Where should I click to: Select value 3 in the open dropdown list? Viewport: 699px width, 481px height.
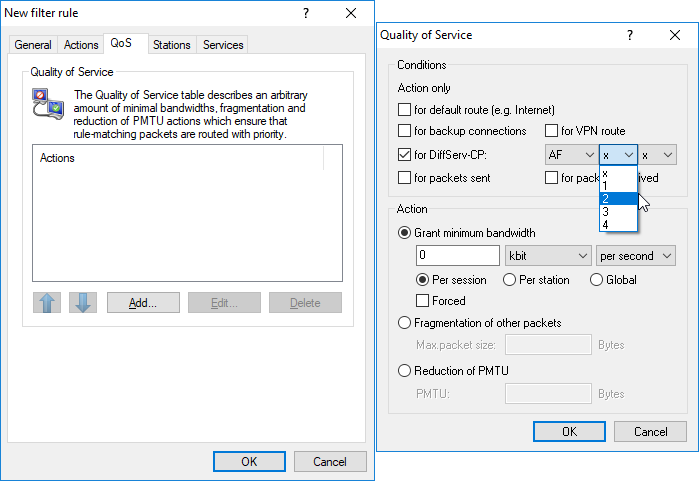coord(606,211)
